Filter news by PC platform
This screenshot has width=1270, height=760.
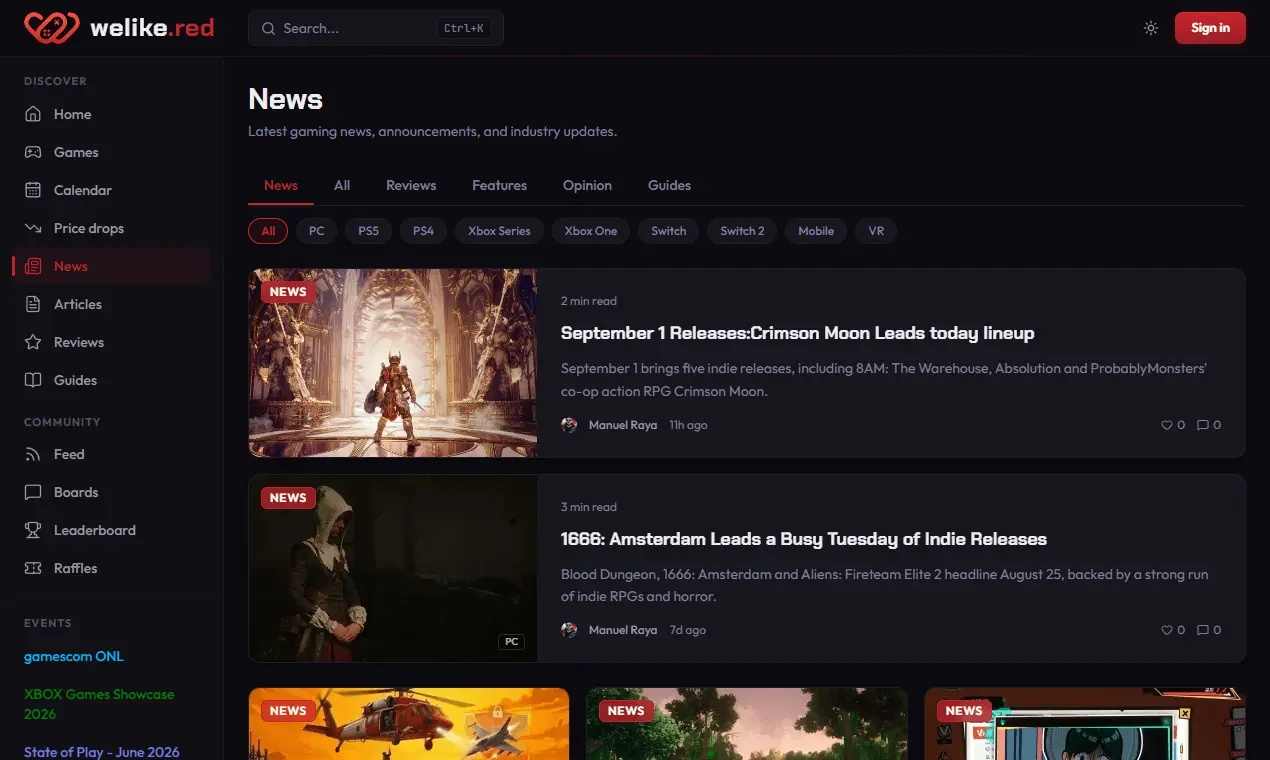317,231
